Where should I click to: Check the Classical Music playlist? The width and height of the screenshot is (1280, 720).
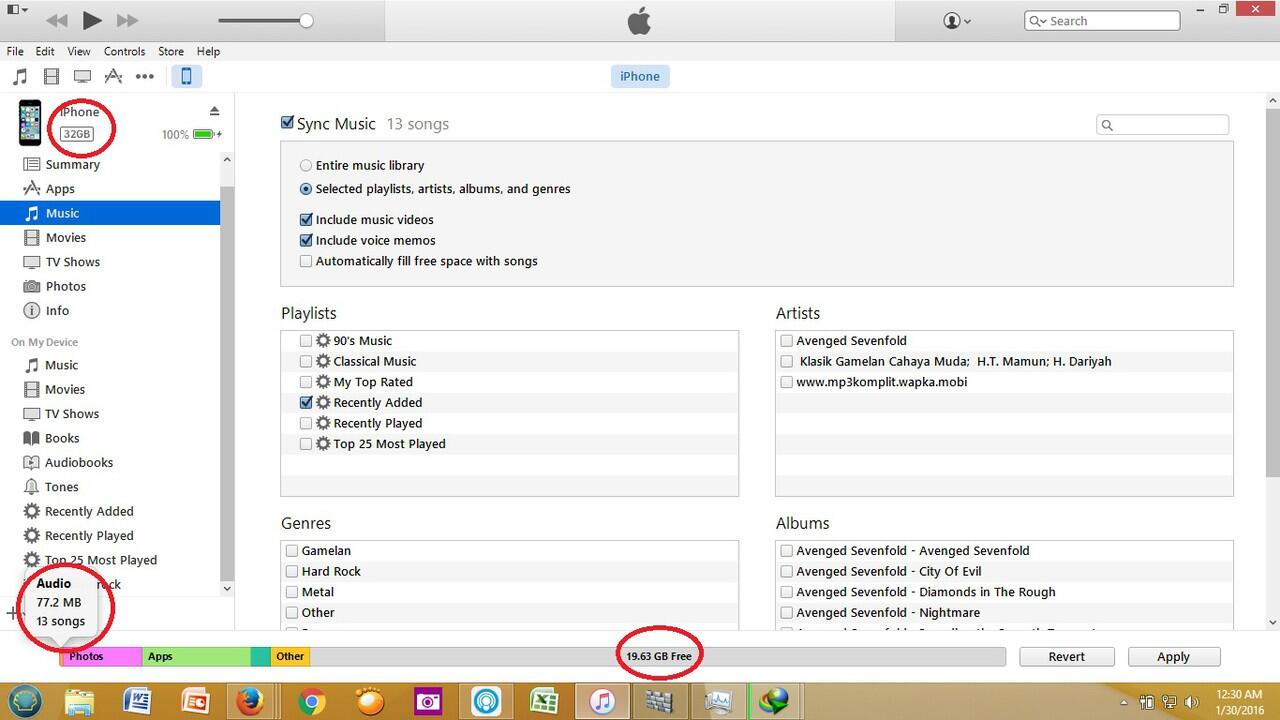[x=306, y=361]
